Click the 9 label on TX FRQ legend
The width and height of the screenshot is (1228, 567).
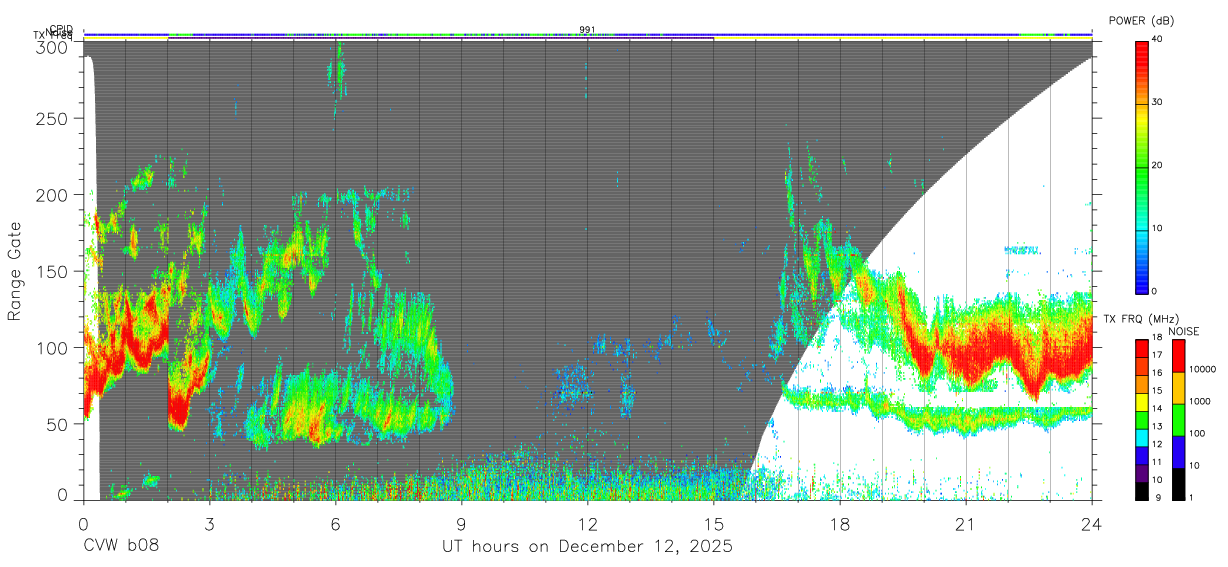pyautogui.click(x=1158, y=497)
